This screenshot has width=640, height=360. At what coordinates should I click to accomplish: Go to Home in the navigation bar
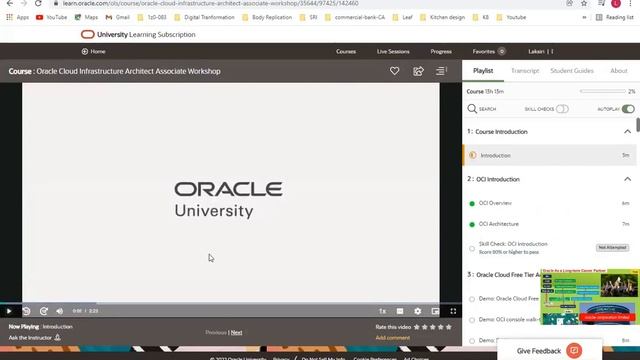[x=93, y=51]
